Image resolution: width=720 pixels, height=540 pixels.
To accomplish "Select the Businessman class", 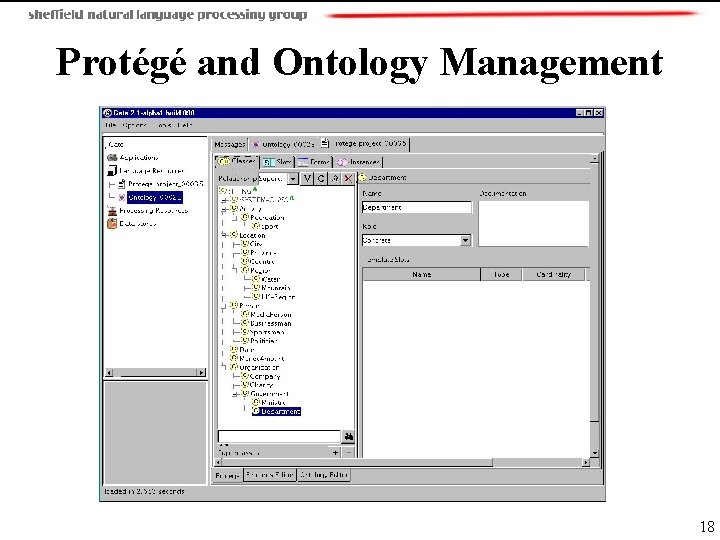I will pyautogui.click(x=271, y=323).
